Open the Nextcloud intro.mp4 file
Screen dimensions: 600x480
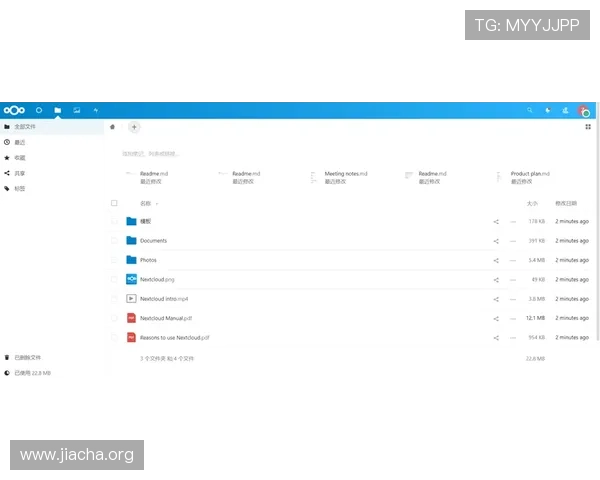[164, 299]
